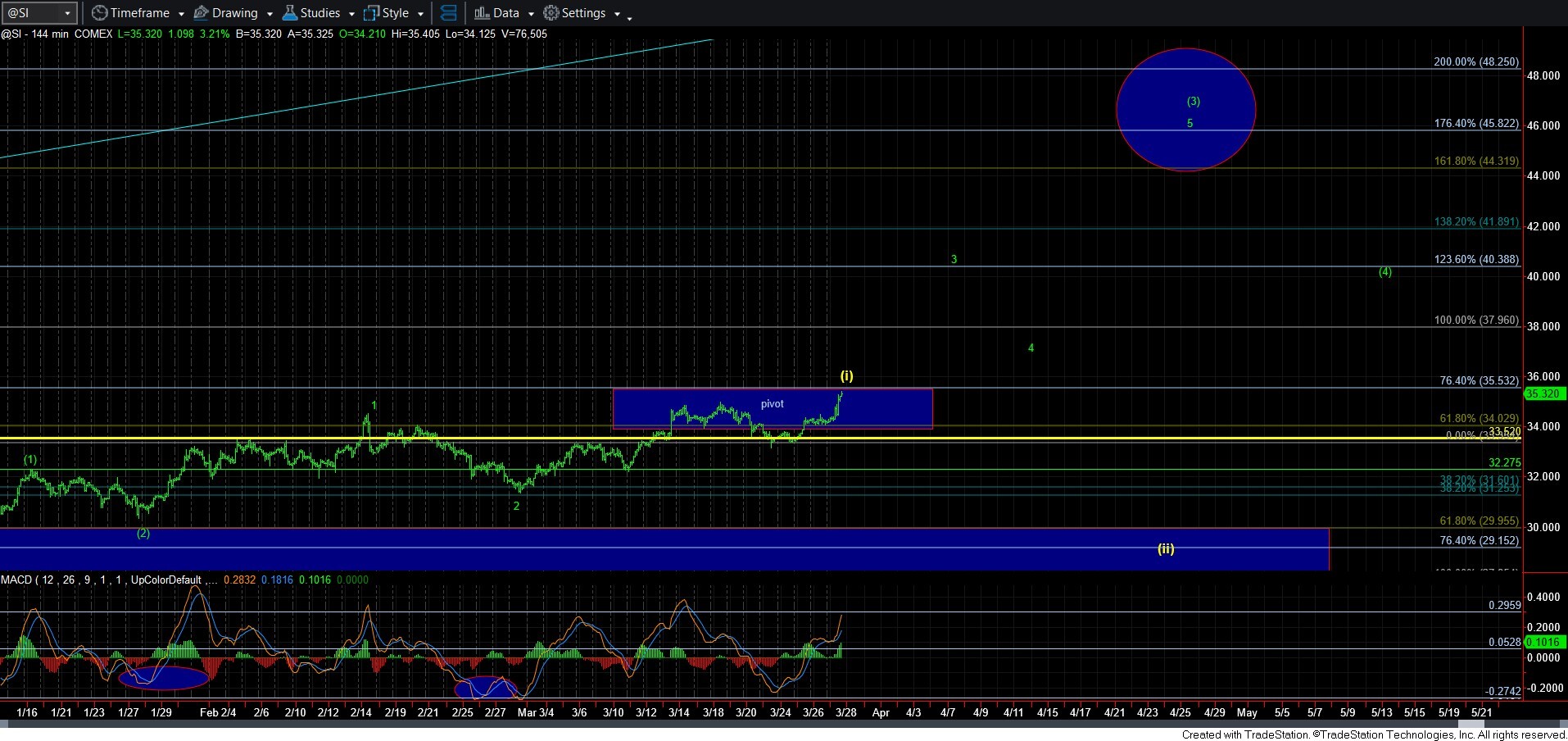Expand the Drawing dropdown arrow
This screenshot has width=1568, height=741.
(270, 14)
